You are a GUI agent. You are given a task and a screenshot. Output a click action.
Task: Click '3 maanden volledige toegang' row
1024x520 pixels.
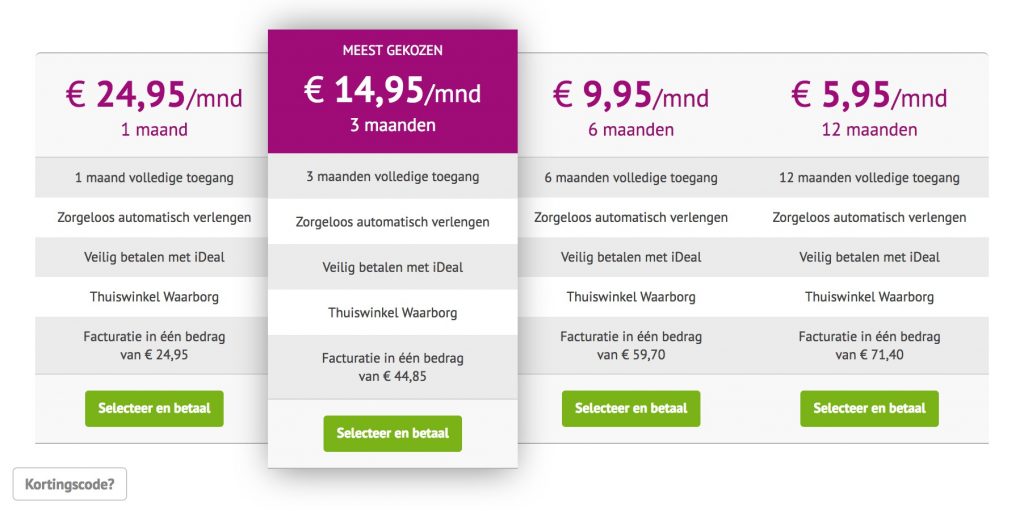click(x=392, y=176)
